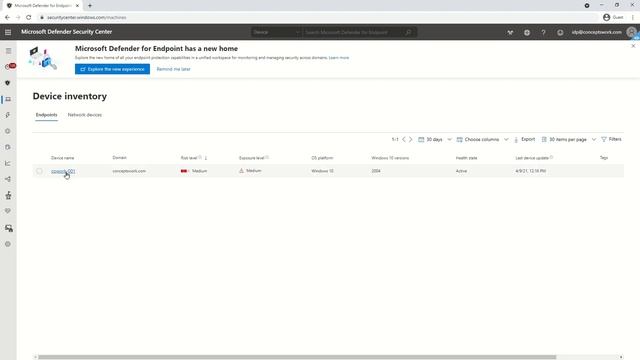The width and height of the screenshot is (640, 360).
Task: Open the search scope Device dropdown
Action: tap(276, 32)
